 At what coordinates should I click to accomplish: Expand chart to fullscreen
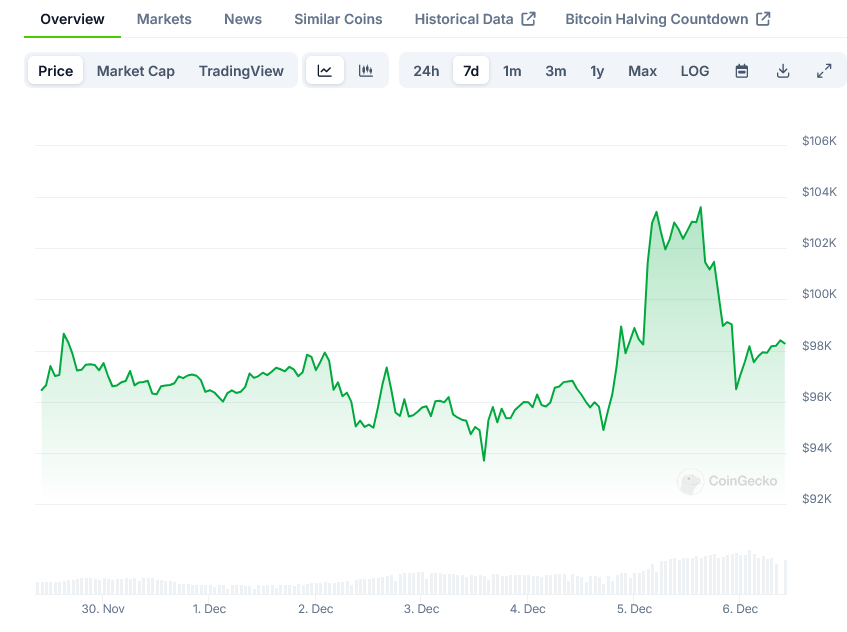click(x=824, y=71)
